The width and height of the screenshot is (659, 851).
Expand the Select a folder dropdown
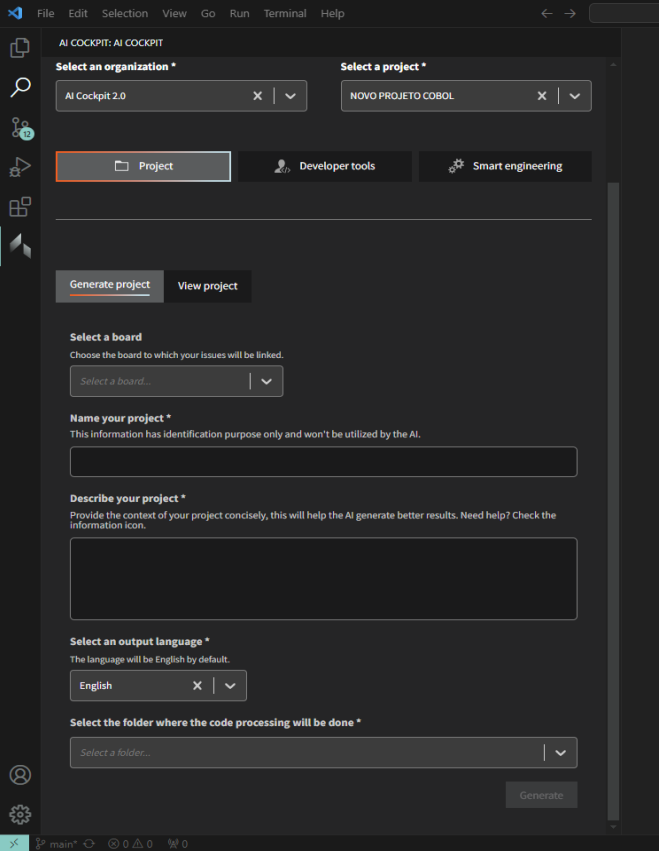click(x=560, y=753)
